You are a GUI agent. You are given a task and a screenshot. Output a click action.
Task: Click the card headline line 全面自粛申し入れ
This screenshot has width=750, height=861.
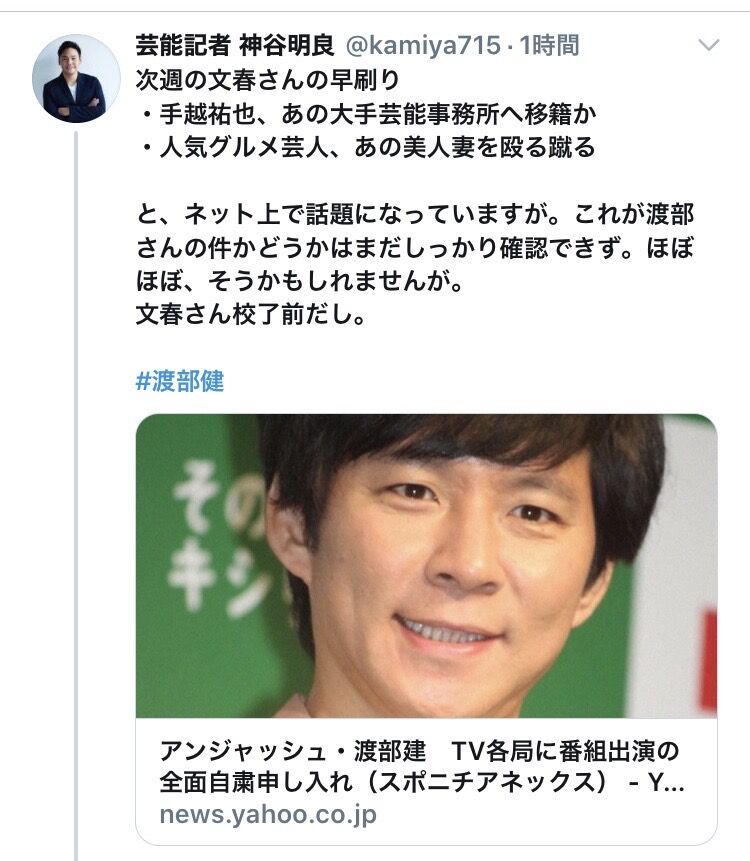coord(256,782)
